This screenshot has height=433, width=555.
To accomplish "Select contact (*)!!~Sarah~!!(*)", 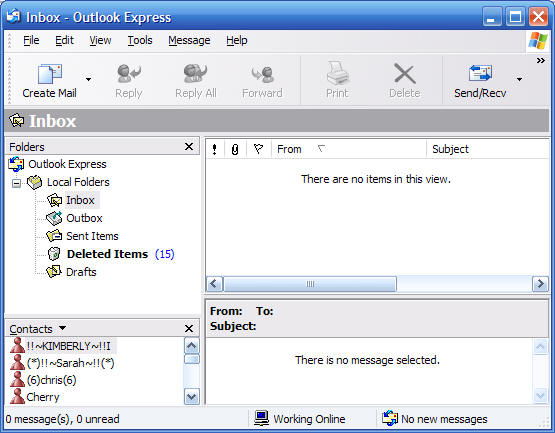I will pos(70,363).
